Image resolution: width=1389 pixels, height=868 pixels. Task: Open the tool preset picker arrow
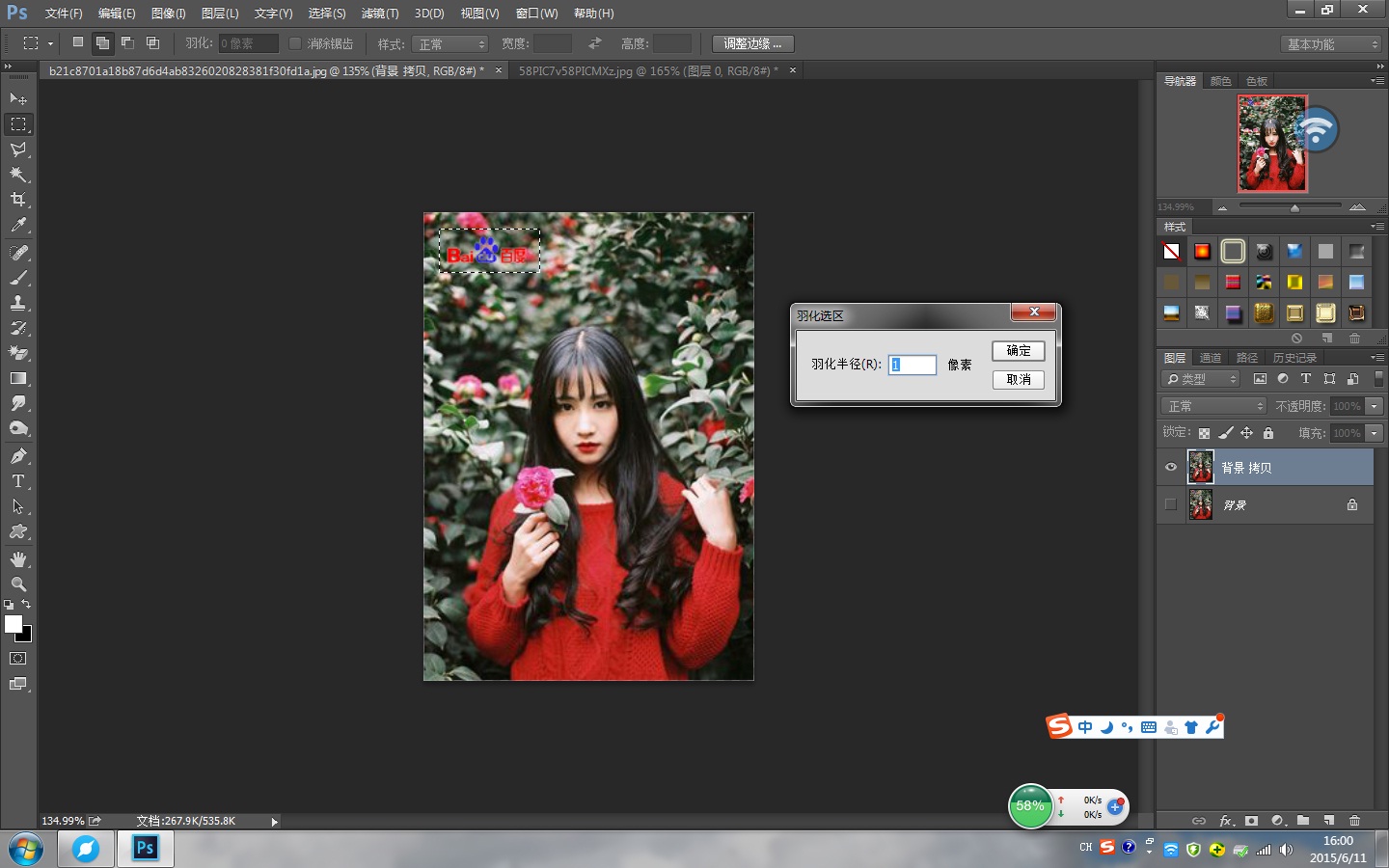50,43
